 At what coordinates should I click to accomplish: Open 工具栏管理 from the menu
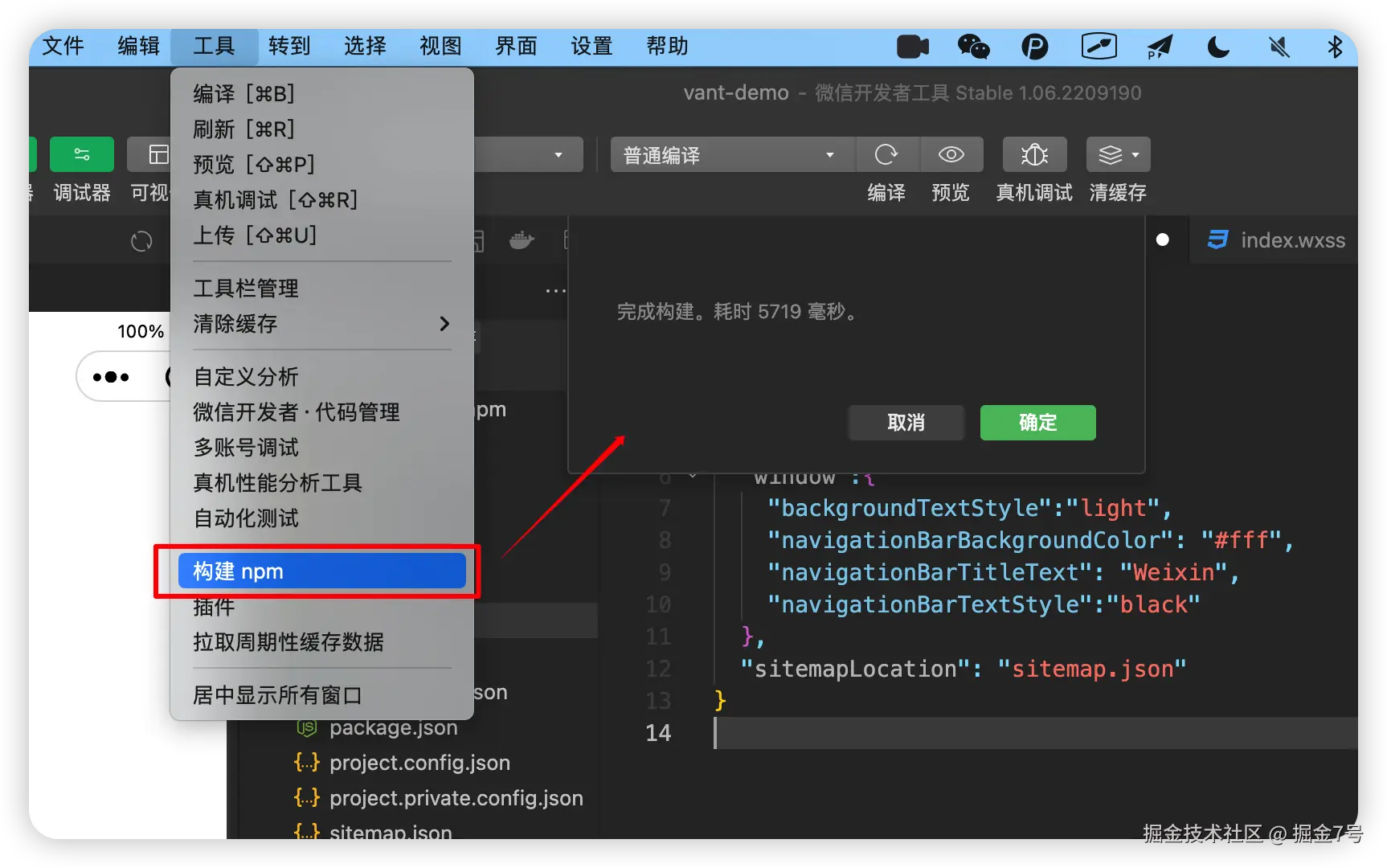tap(321, 289)
